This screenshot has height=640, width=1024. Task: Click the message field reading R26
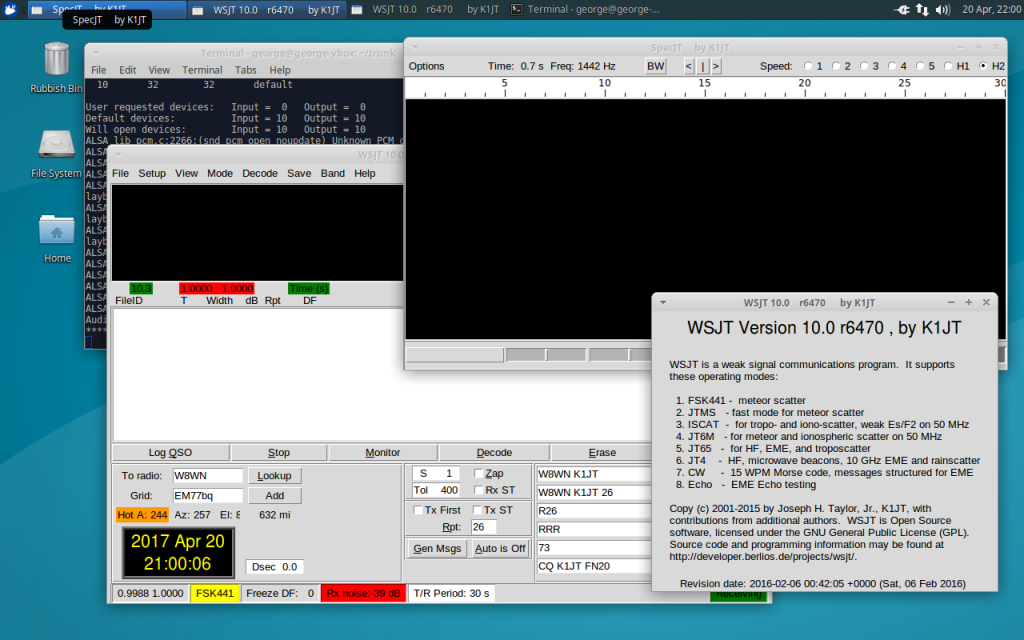(594, 511)
